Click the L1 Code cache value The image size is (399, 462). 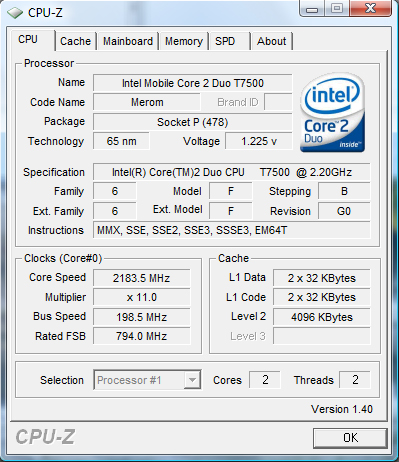(322, 297)
